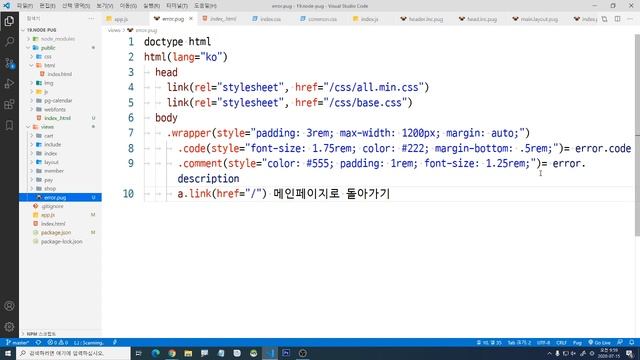640x360 pixels.
Task: Open editor more actions ellipsis
Action: coord(630,19)
